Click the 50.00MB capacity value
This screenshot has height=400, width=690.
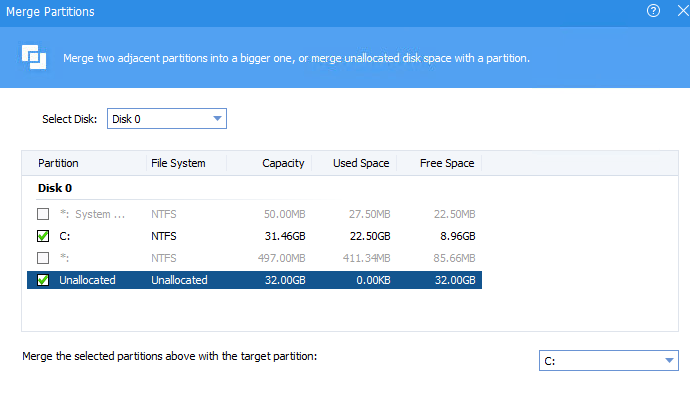(x=284, y=214)
